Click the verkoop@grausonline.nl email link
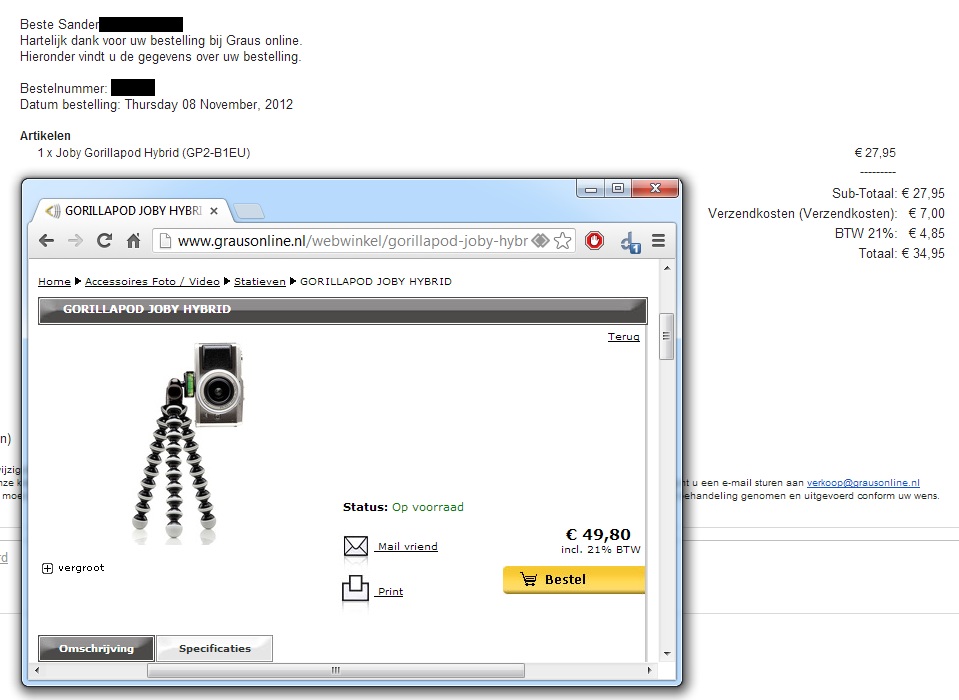This screenshot has height=700, width=959. [x=863, y=482]
